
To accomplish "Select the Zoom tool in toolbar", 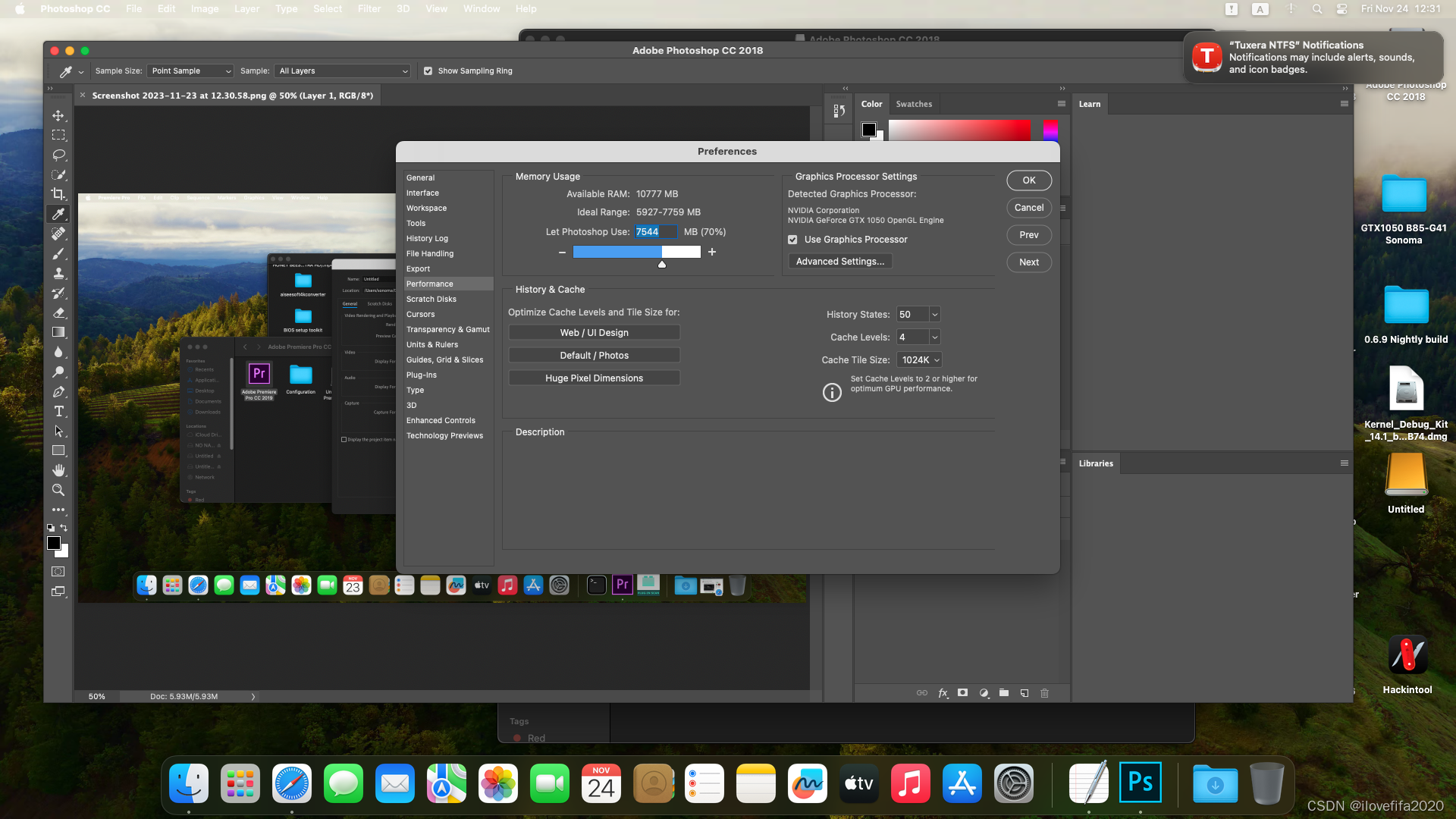I will click(x=58, y=490).
